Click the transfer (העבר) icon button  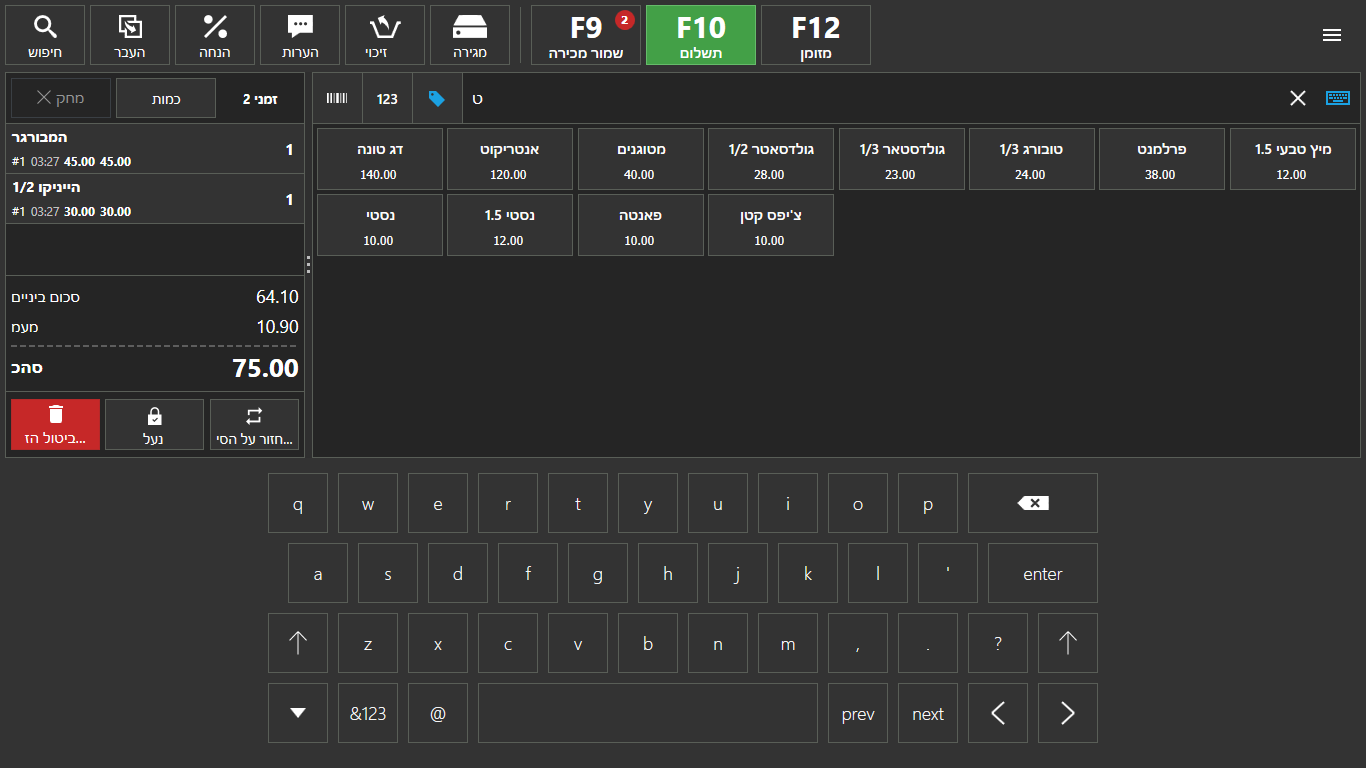click(130, 35)
